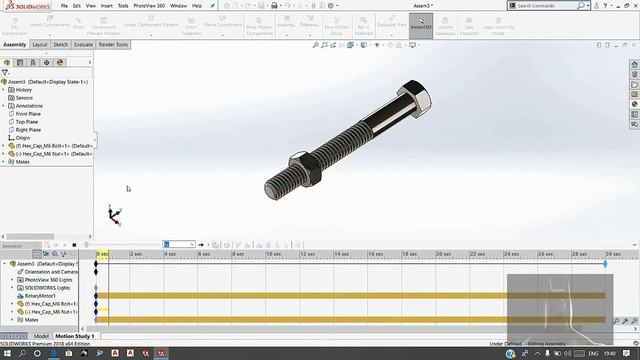Click timeline Zoom In magnifier icon

pyautogui.click(x=625, y=321)
